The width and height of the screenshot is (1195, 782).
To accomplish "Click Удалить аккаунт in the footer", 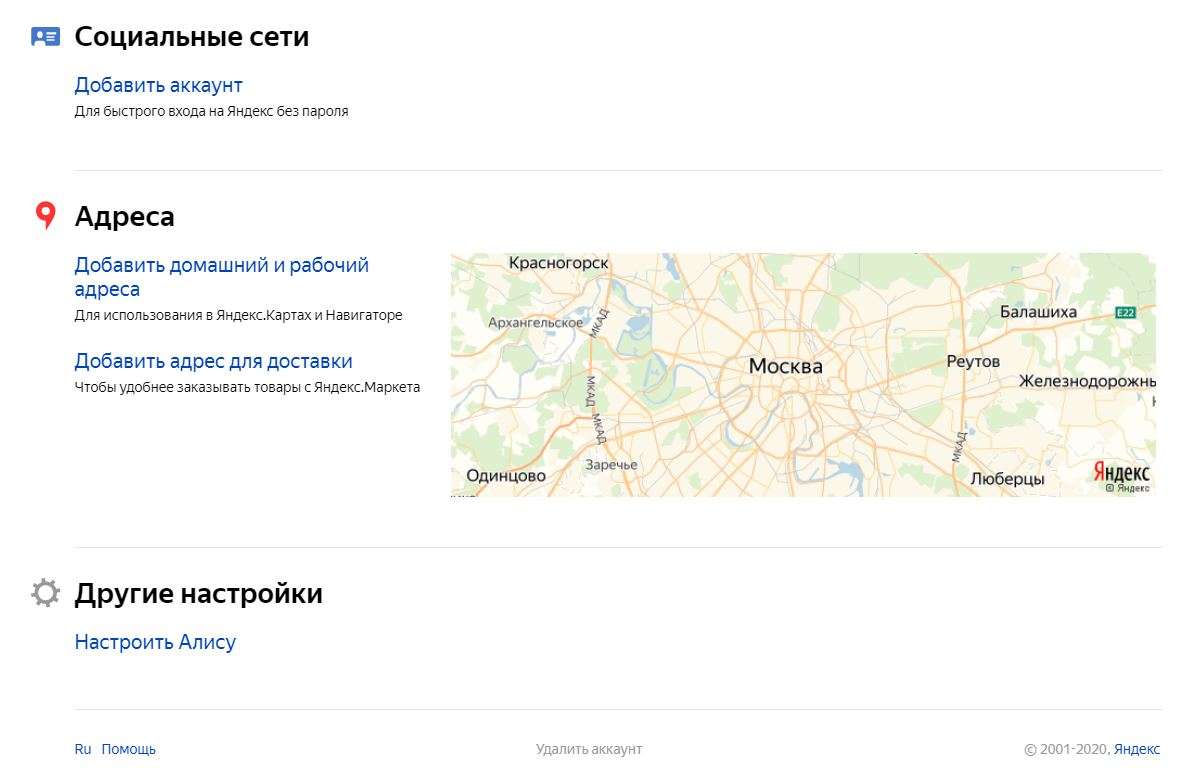I will click(x=589, y=749).
